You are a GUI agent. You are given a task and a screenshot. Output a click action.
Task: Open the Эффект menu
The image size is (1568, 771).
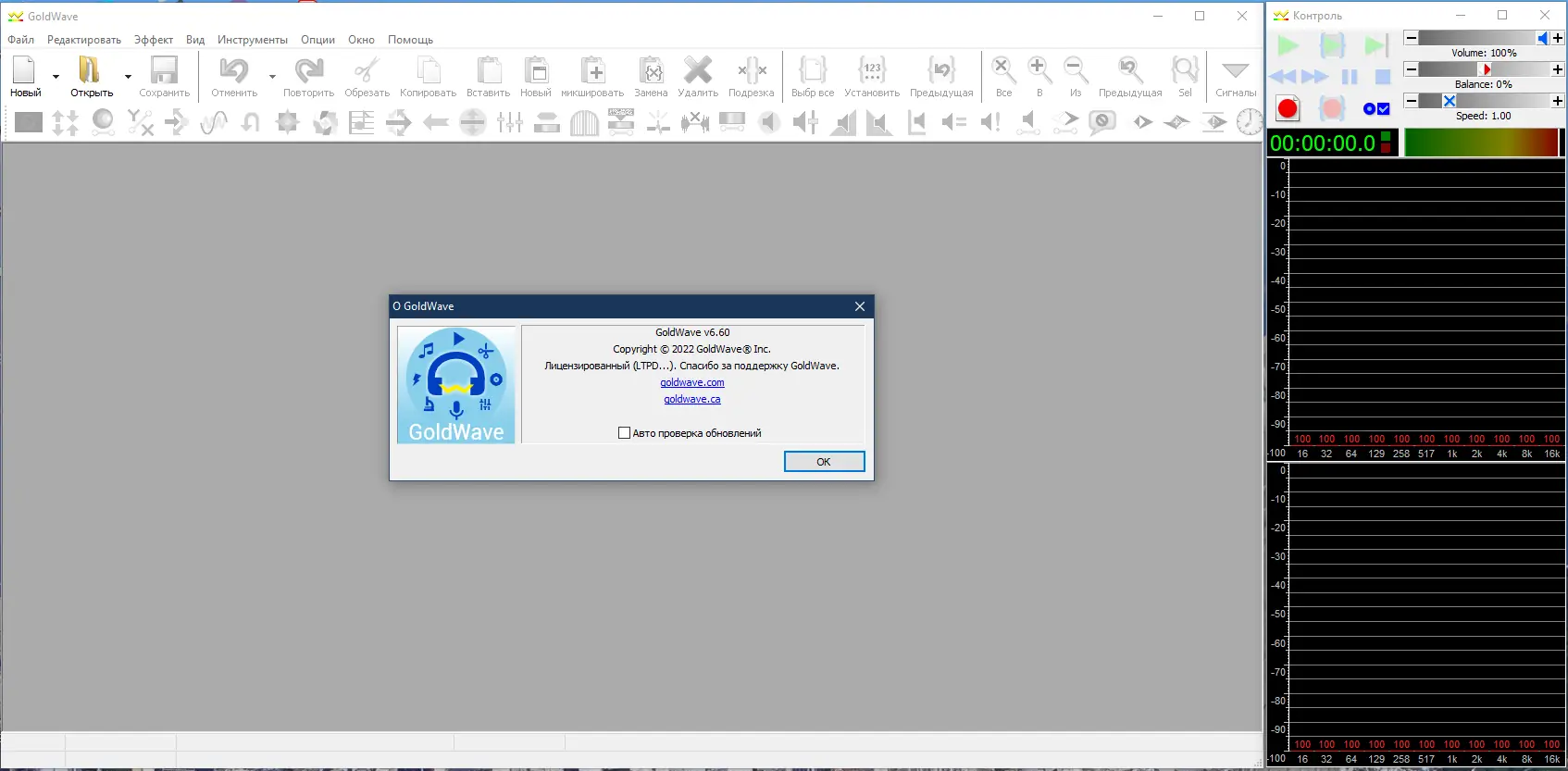(154, 40)
